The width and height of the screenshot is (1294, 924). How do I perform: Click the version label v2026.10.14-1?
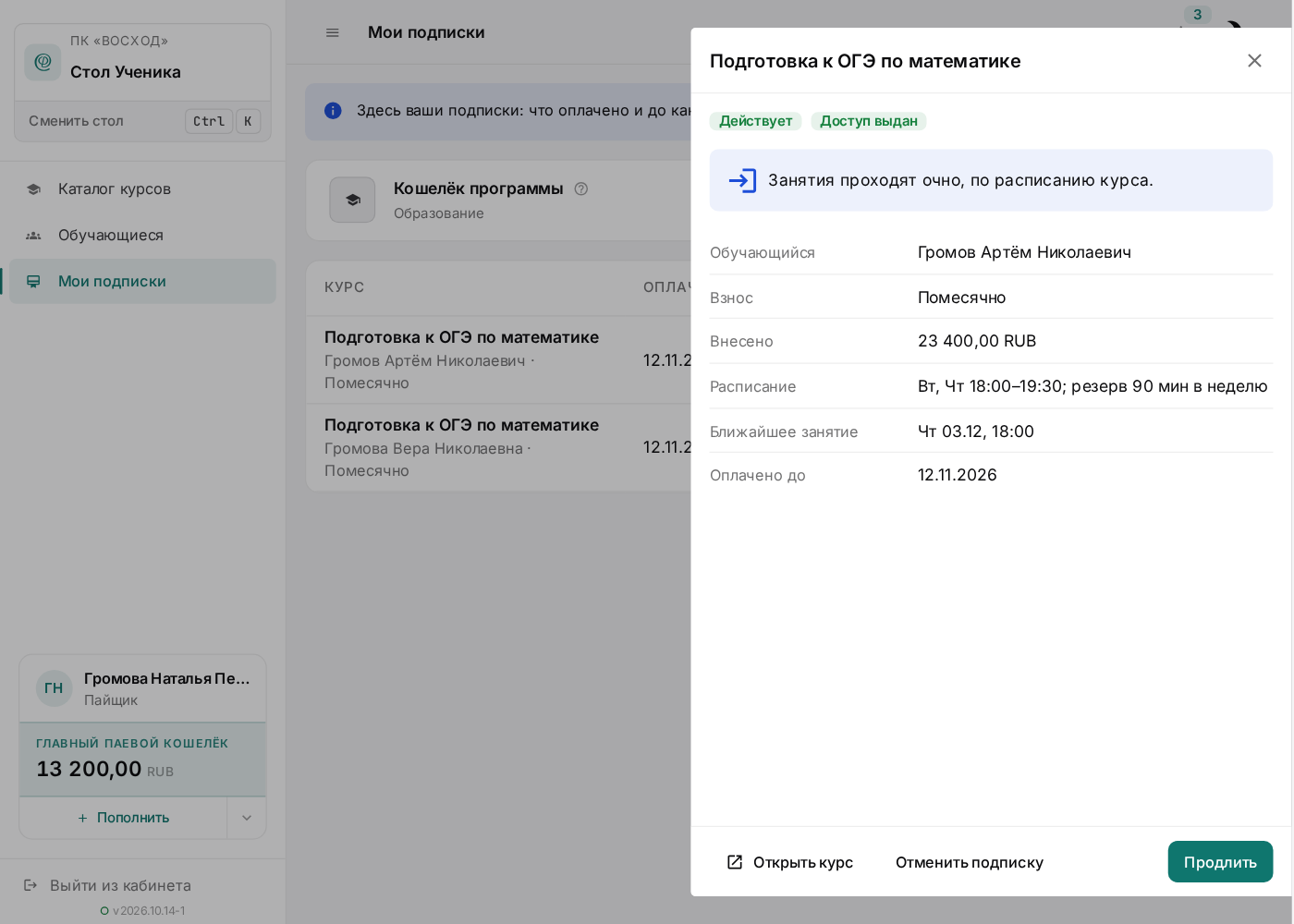tap(149, 911)
